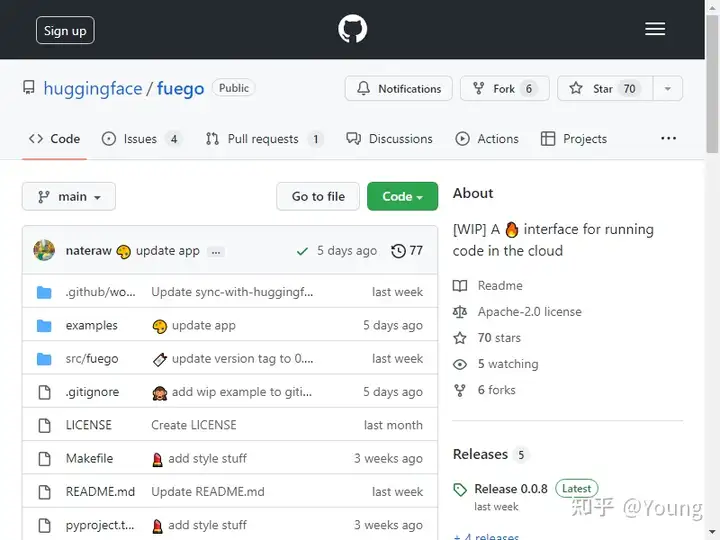Screen dimensions: 720x540
Task: Show more repository tabs via ellipsis
Action: pyautogui.click(x=668, y=138)
